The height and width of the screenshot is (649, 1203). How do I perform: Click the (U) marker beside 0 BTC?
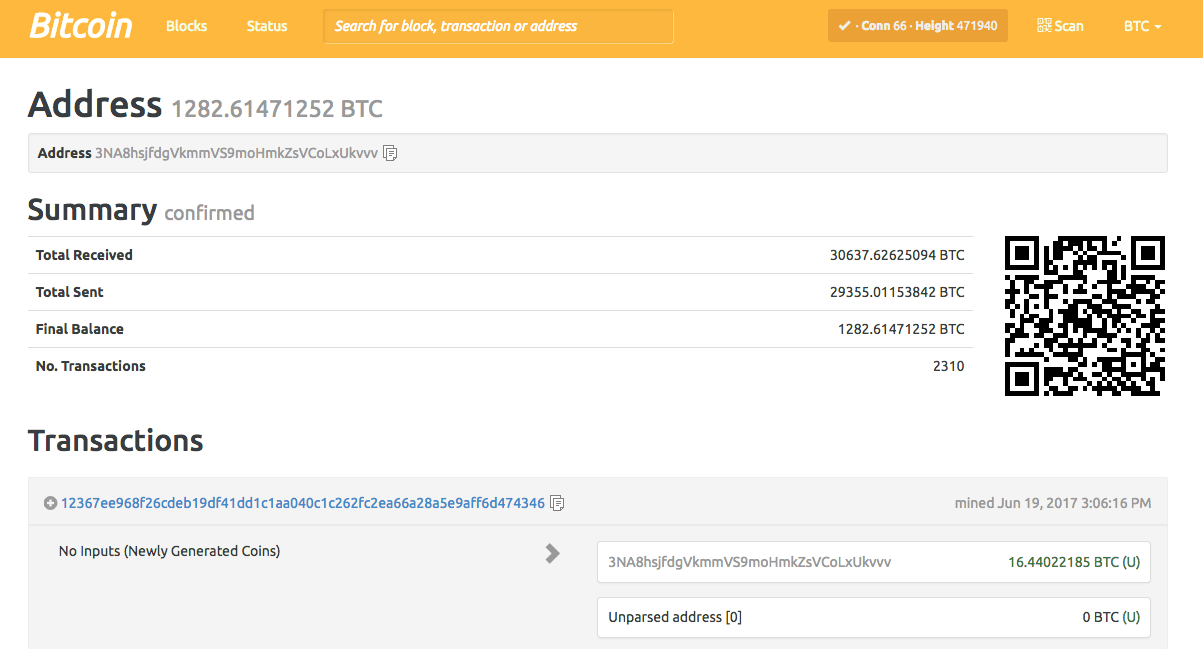click(1131, 617)
